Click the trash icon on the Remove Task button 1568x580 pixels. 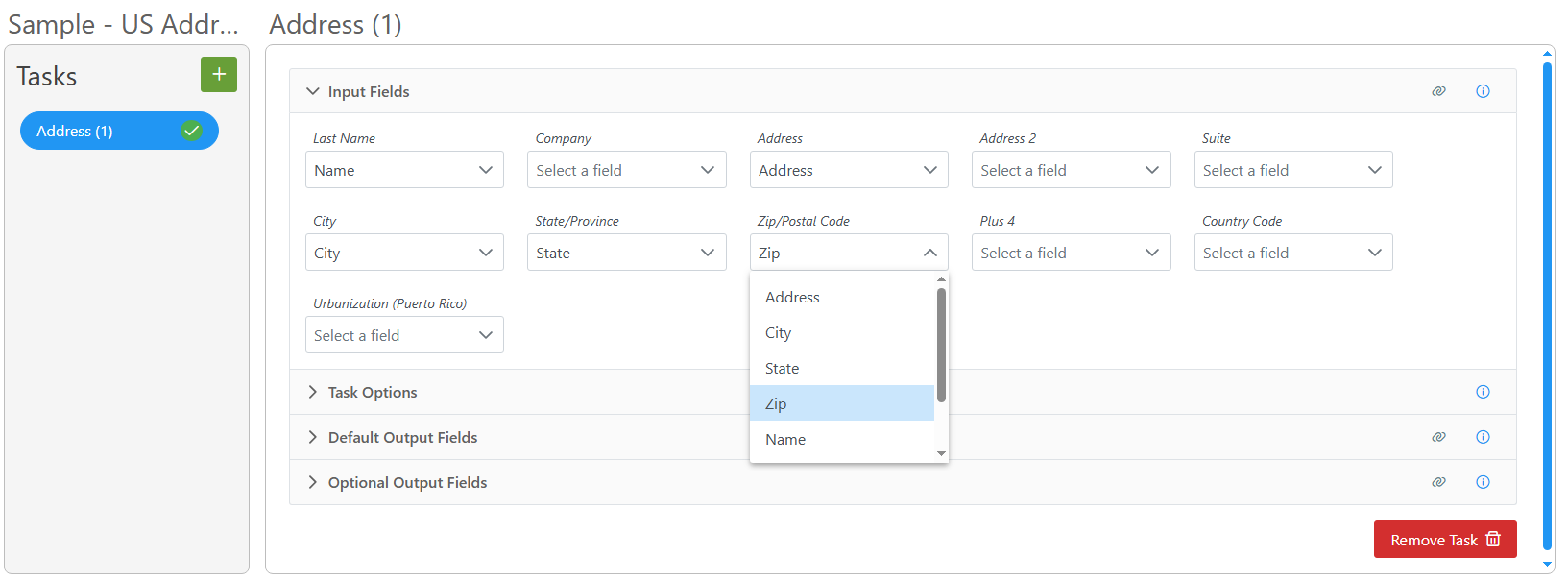[1493, 539]
